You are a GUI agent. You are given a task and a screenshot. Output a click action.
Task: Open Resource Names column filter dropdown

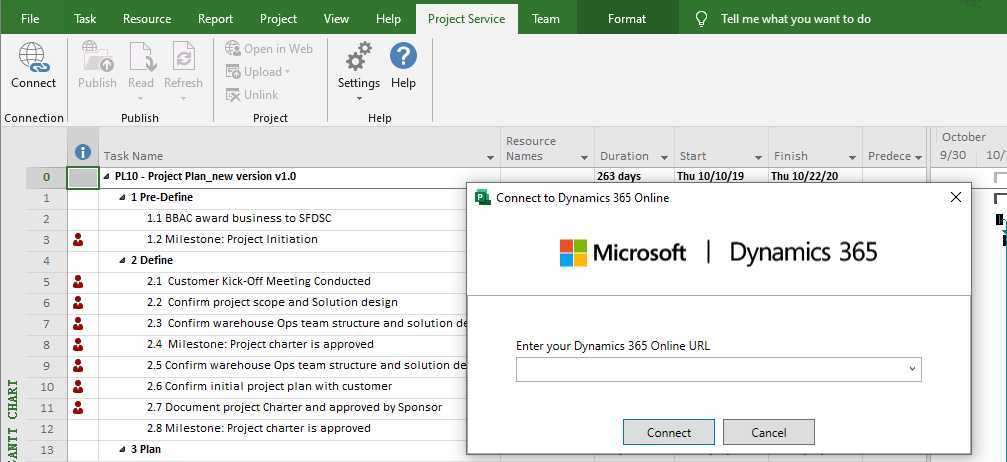click(584, 157)
